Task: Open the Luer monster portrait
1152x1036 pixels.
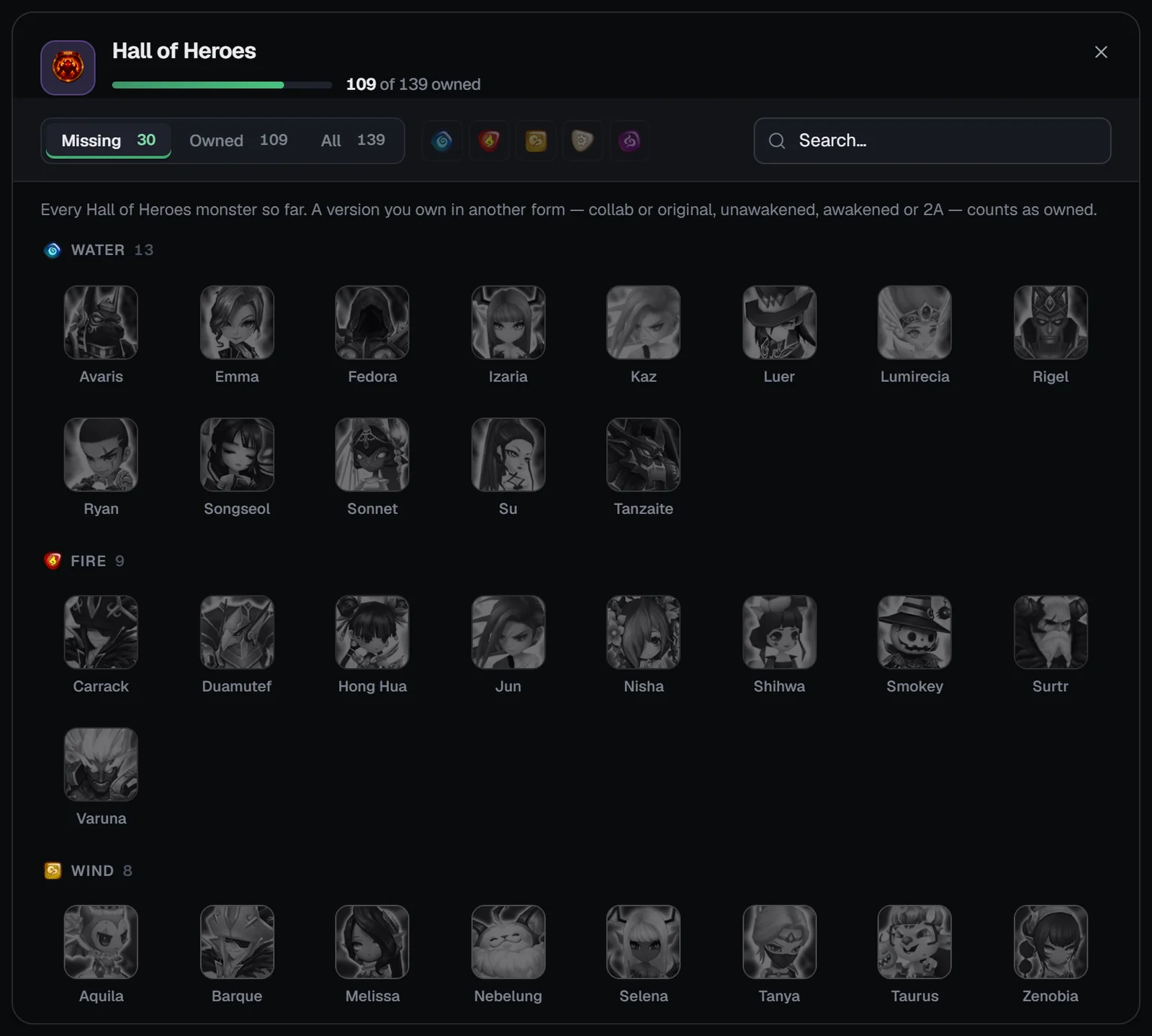Action: (x=780, y=323)
